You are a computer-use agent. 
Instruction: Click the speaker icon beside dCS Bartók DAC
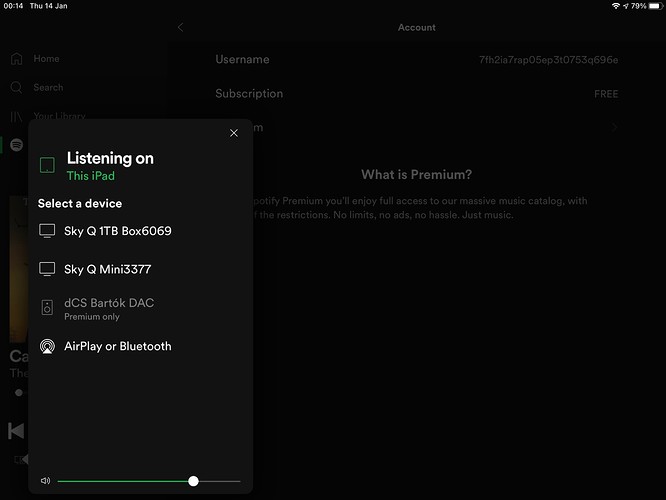(x=47, y=307)
